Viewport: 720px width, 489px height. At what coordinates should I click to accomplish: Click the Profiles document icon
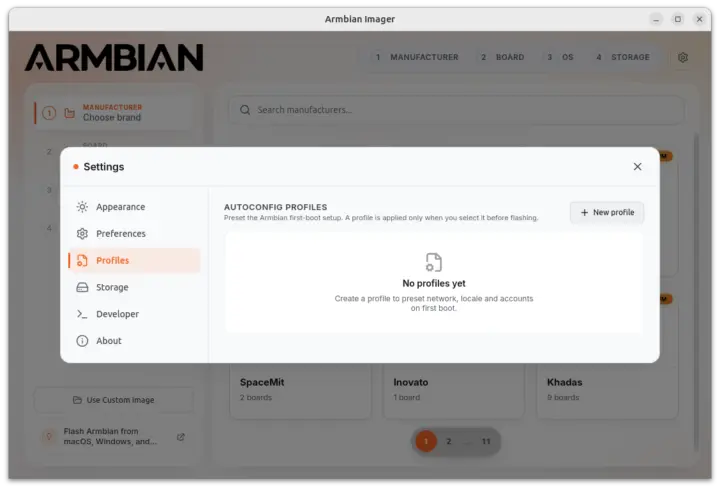coord(82,260)
